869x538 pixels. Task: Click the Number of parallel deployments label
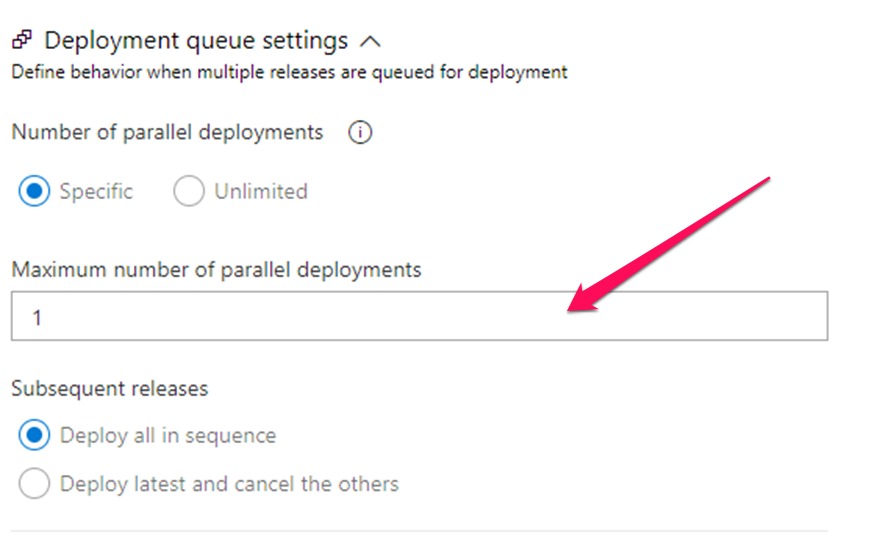pos(167,132)
